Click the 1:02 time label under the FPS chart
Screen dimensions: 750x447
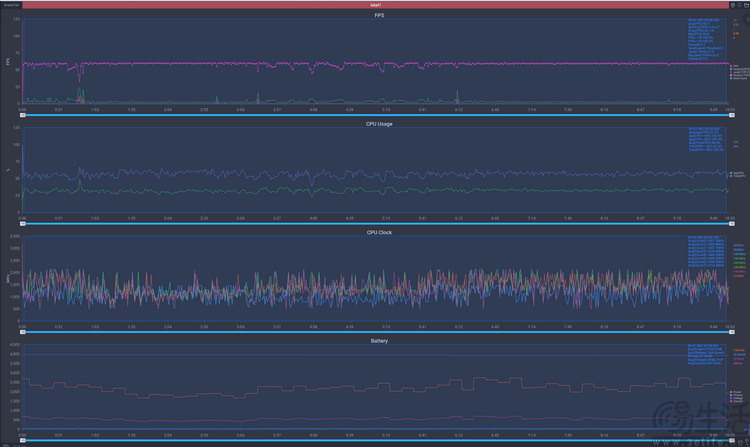coord(95,109)
